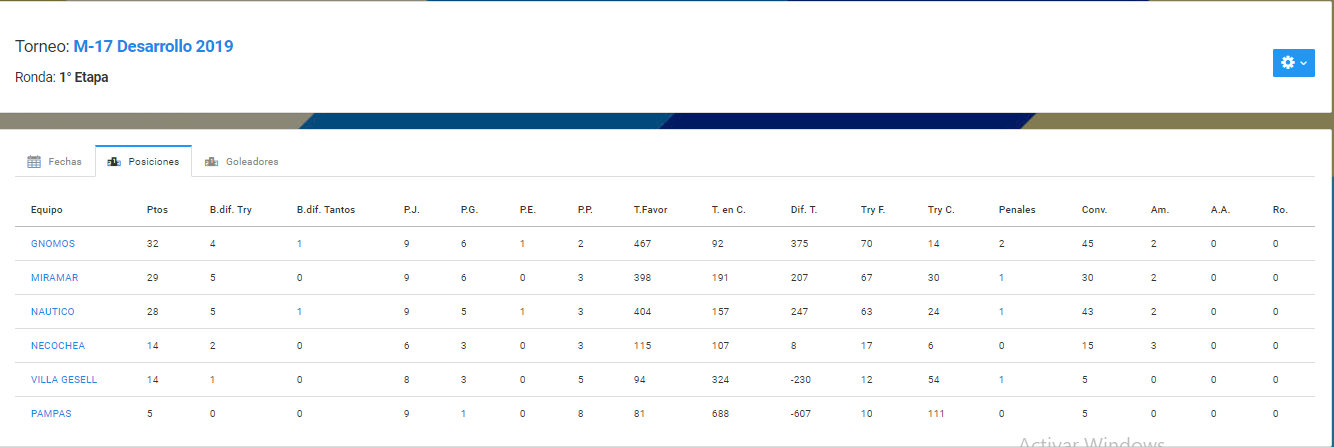Click the Conv. column header
The height and width of the screenshot is (447, 1334).
point(1093,210)
